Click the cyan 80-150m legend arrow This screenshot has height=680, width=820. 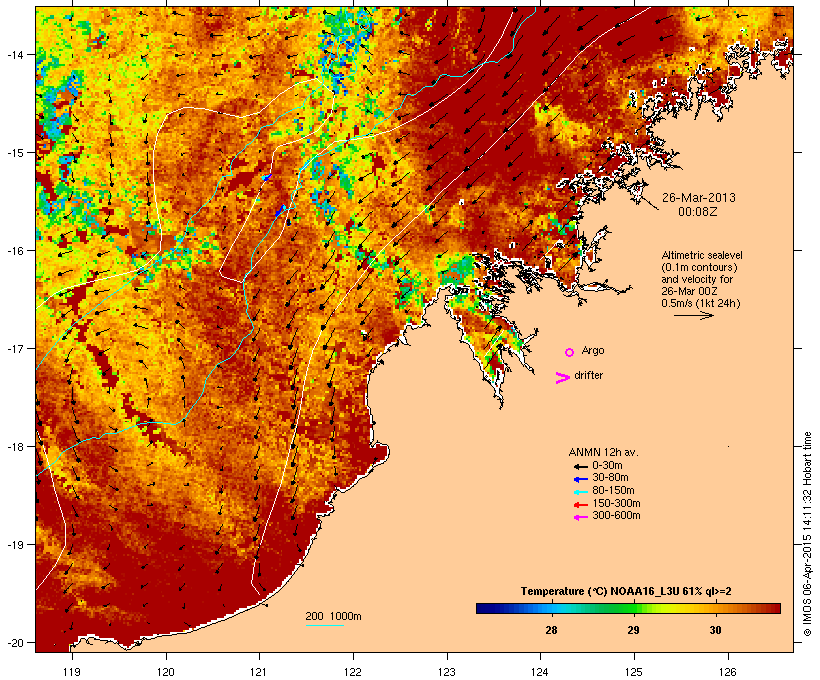(x=580, y=492)
